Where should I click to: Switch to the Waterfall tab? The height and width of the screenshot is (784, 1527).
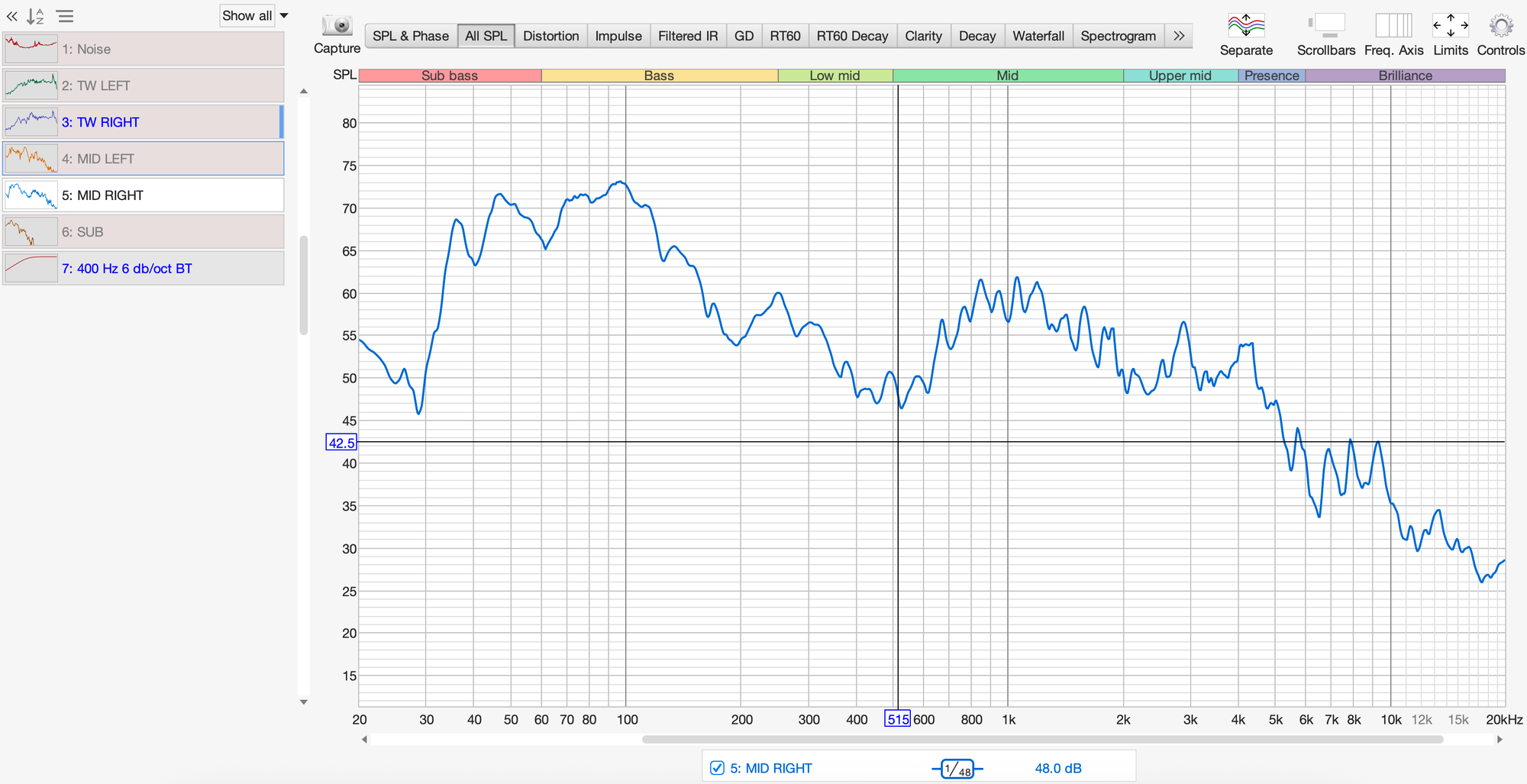[1038, 36]
